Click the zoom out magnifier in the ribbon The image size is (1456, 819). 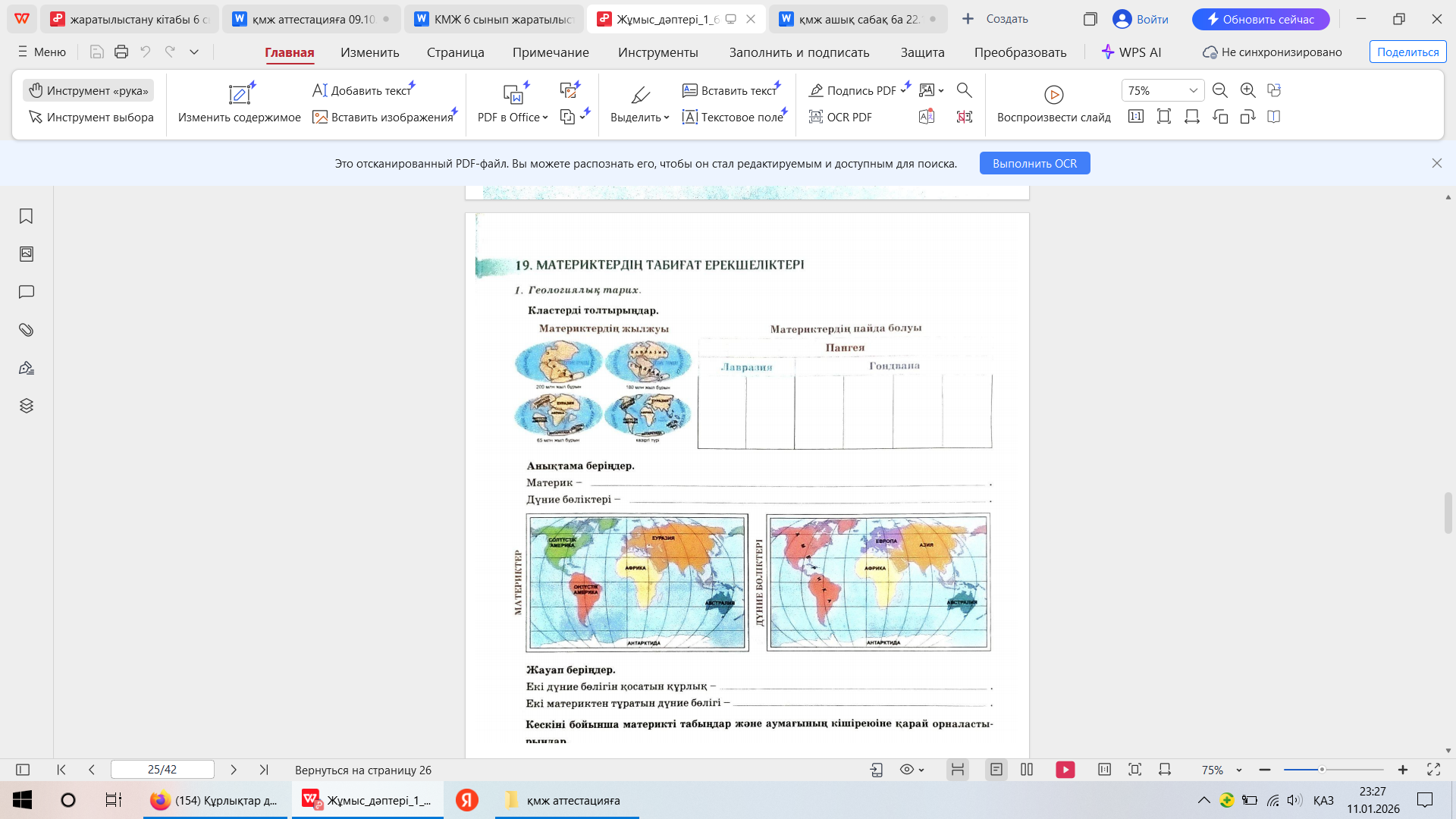[1219, 90]
